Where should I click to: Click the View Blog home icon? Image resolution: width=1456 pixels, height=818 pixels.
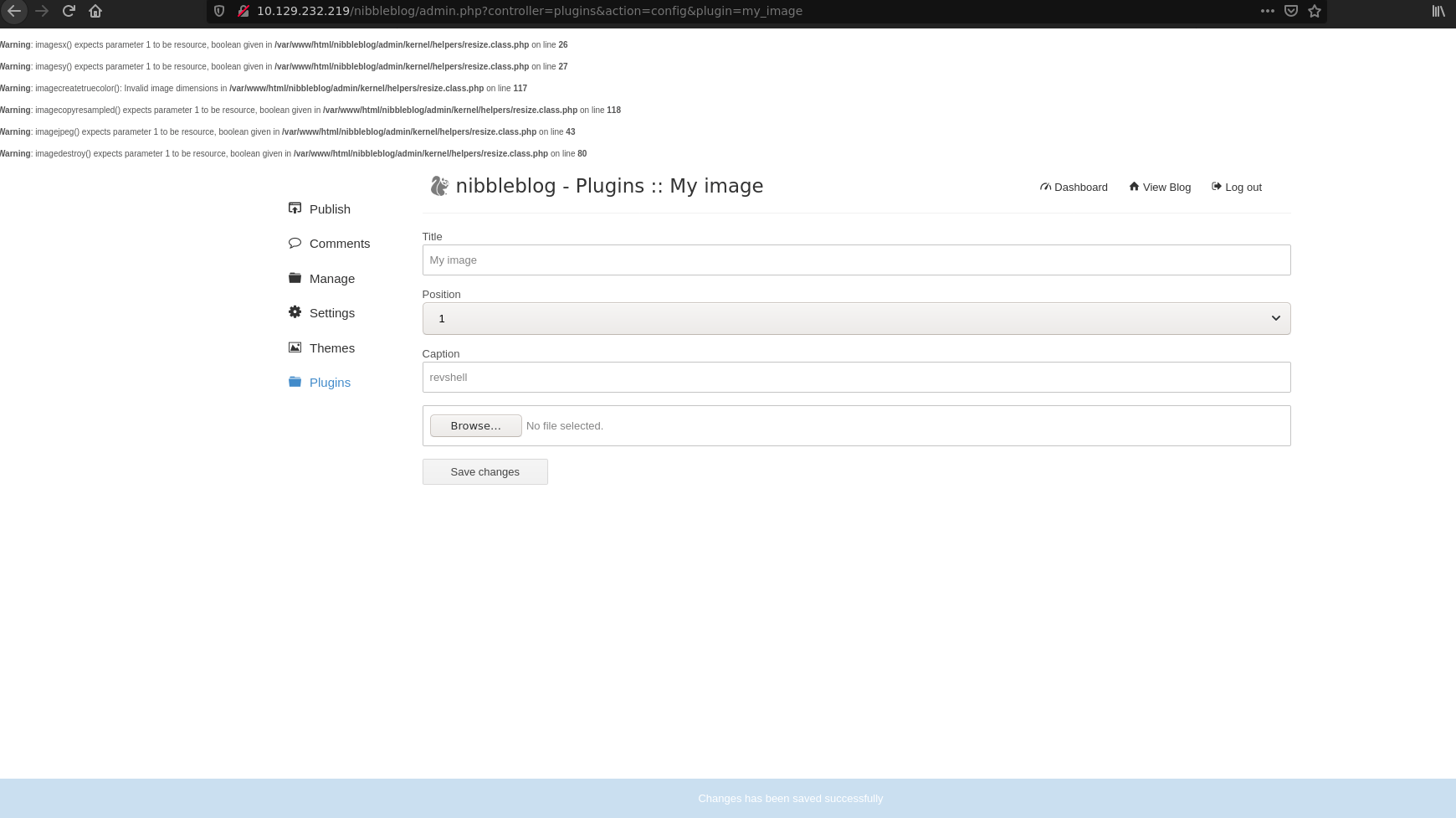pos(1134,187)
